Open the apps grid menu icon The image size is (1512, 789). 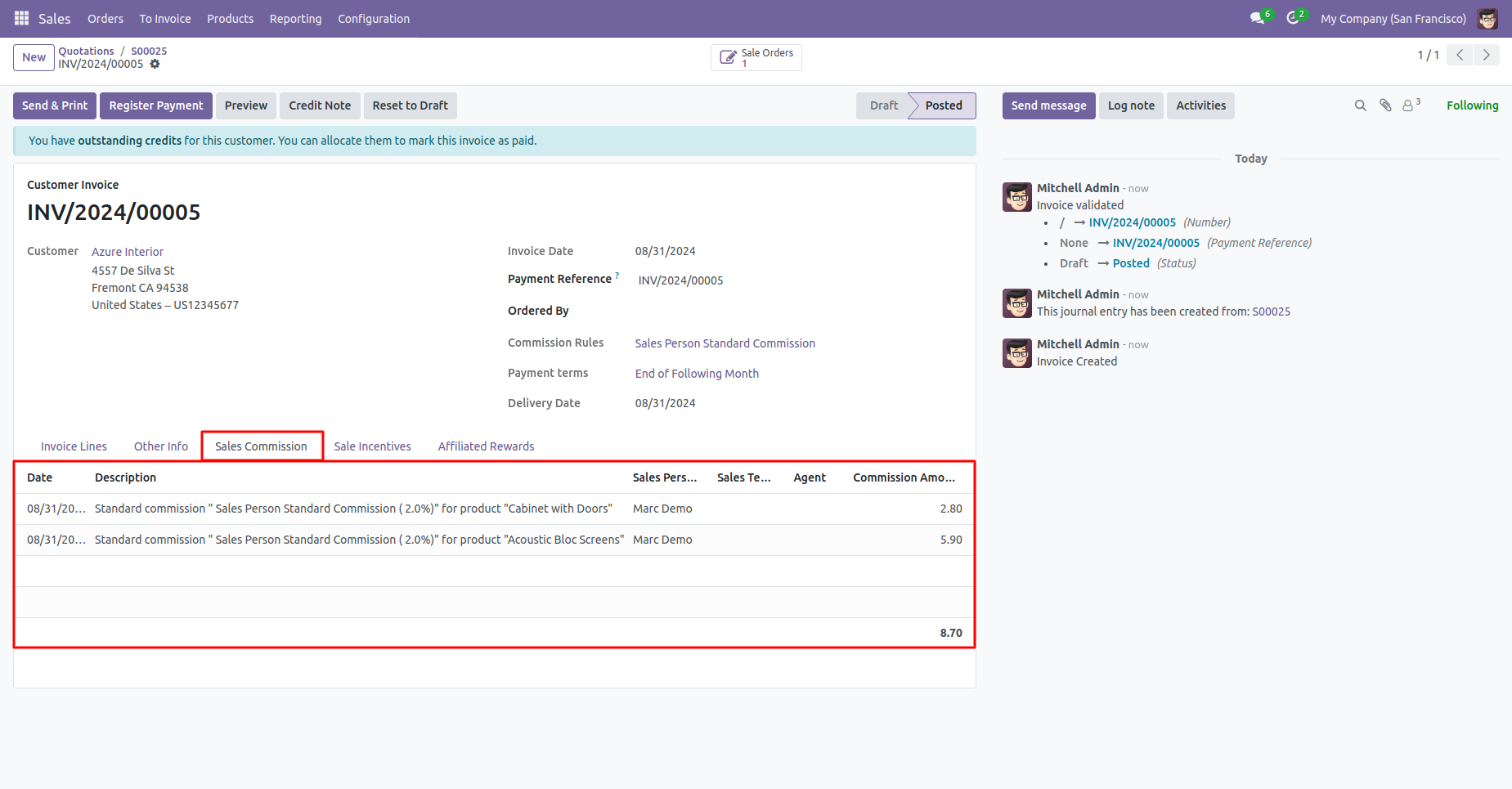click(22, 18)
